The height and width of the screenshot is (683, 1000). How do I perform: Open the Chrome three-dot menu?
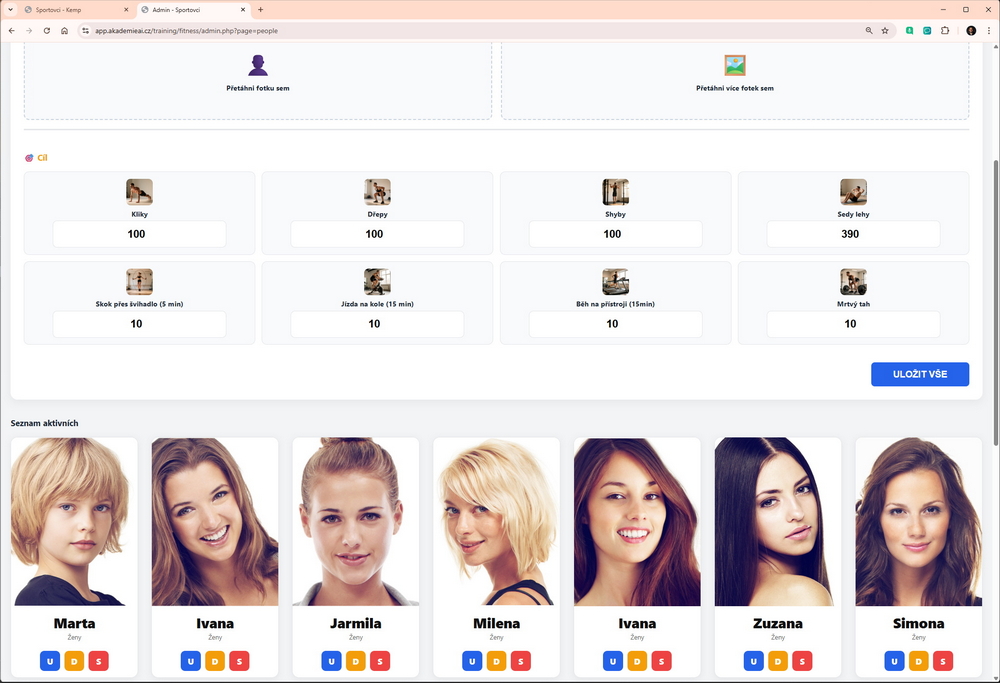[988, 31]
